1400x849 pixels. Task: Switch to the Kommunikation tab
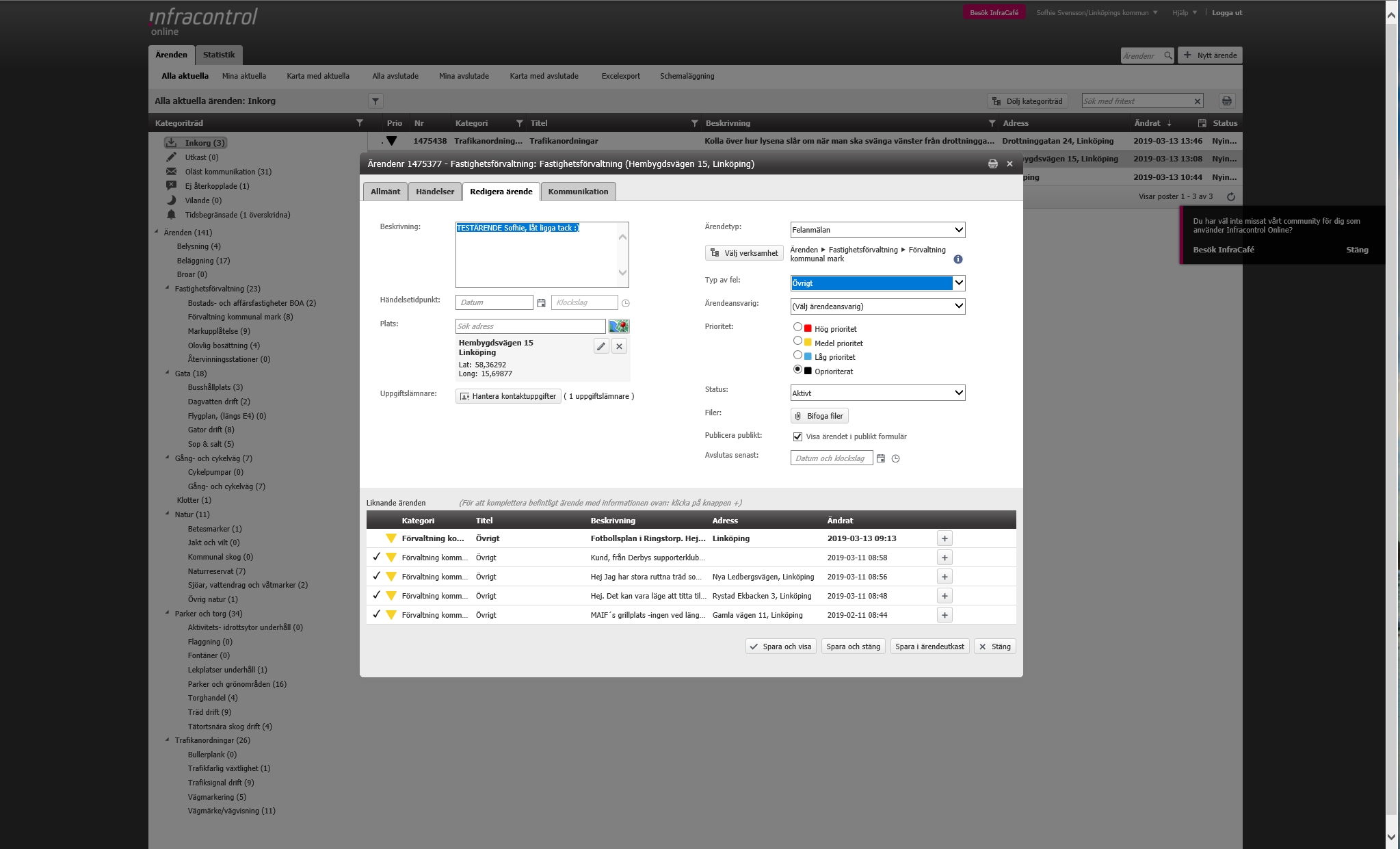coord(578,192)
